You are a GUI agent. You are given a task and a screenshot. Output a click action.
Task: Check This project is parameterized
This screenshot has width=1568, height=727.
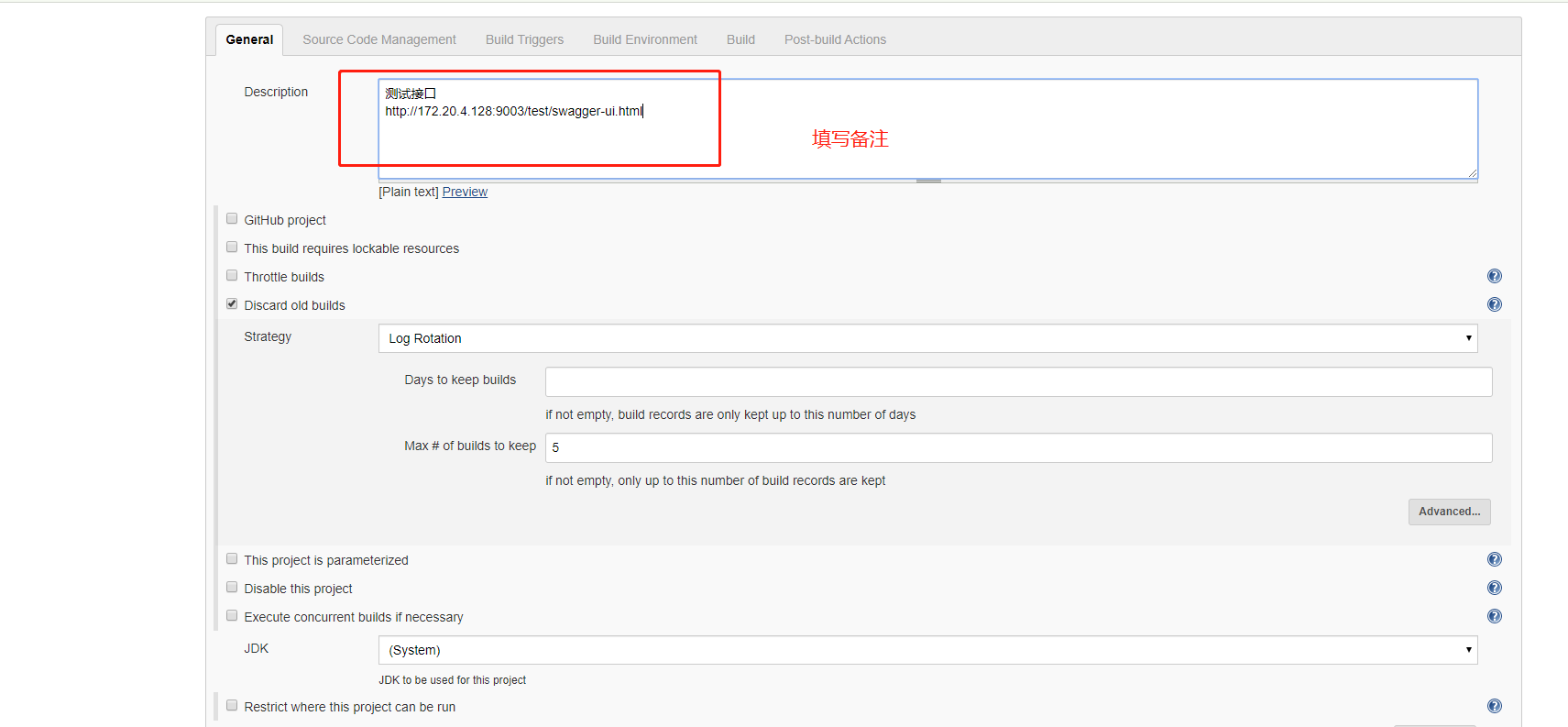[232, 559]
